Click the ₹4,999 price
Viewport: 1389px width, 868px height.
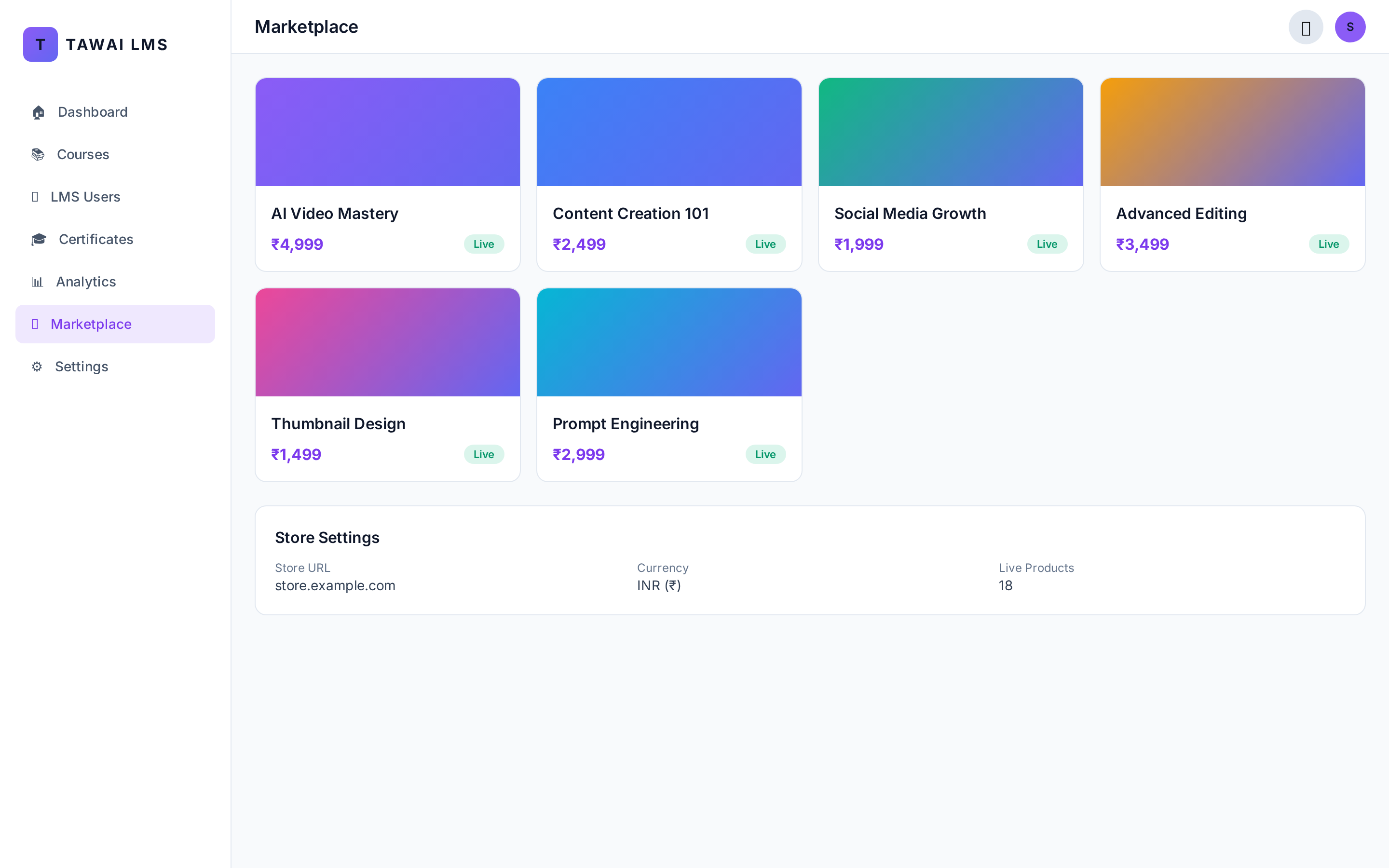297,244
